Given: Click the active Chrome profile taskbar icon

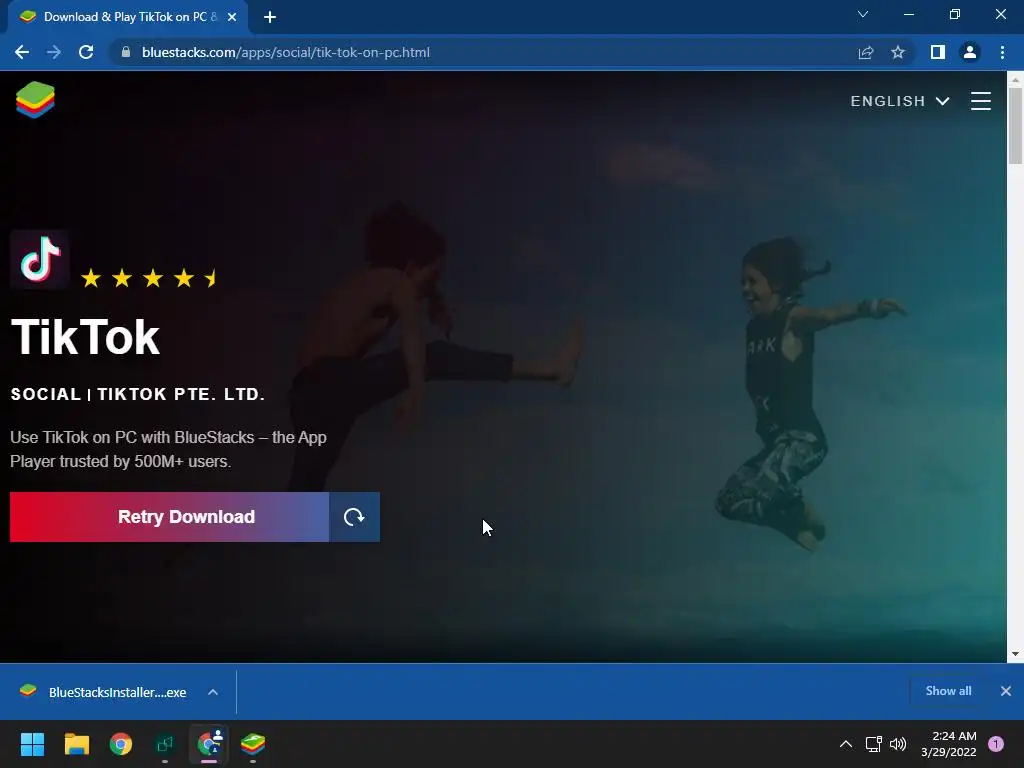Looking at the screenshot, I should [x=209, y=744].
